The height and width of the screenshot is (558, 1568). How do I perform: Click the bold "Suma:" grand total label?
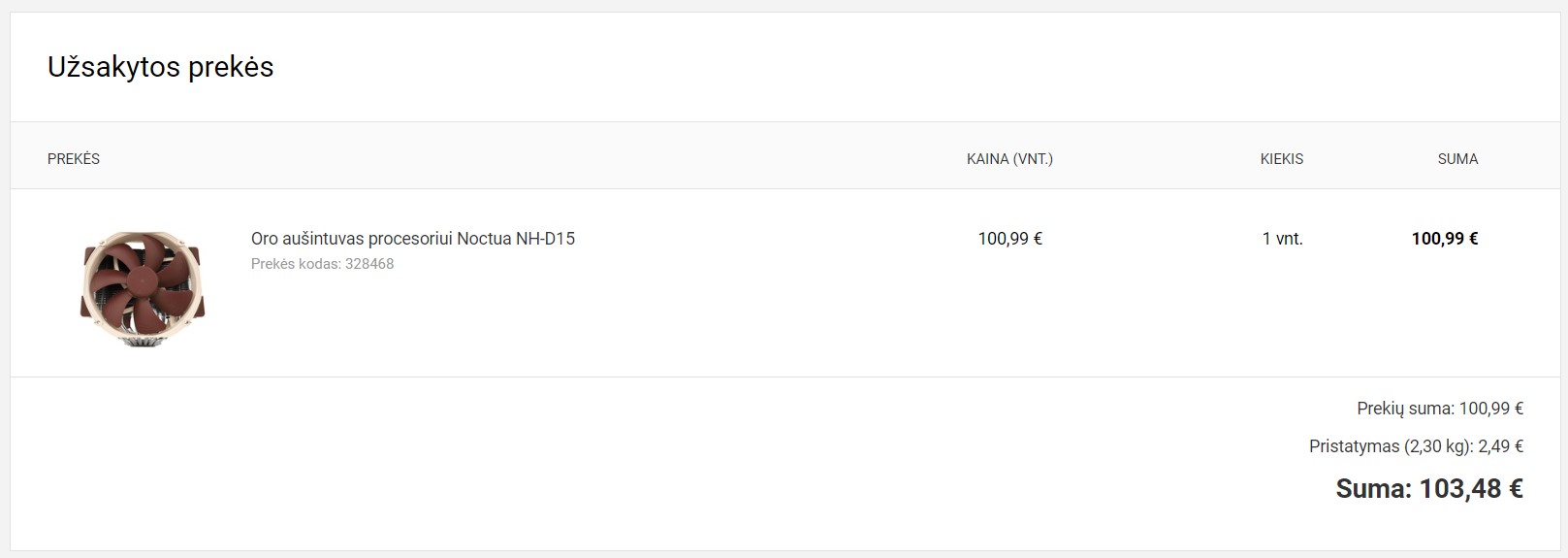(1373, 488)
